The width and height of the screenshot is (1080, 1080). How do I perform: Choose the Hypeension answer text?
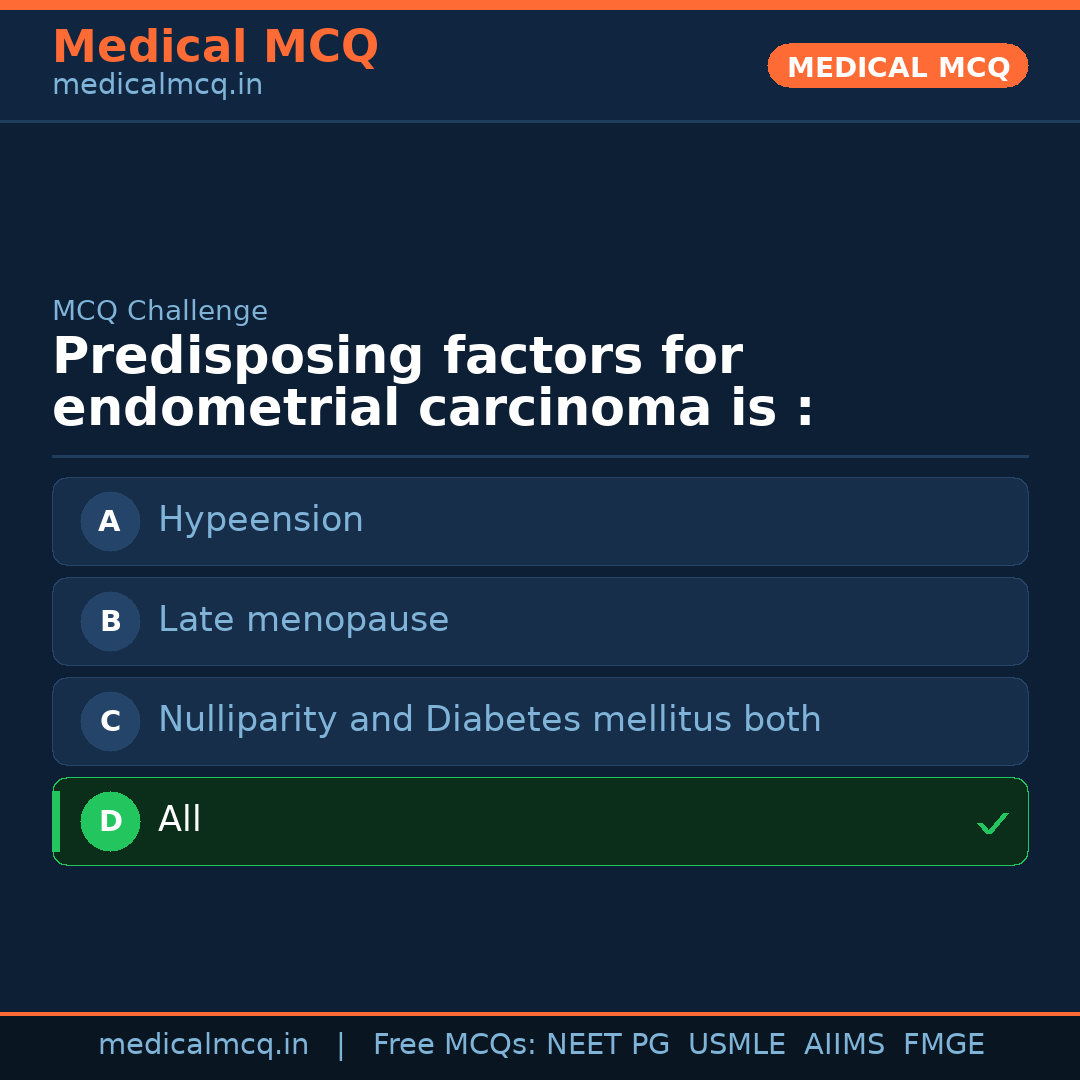click(260, 520)
